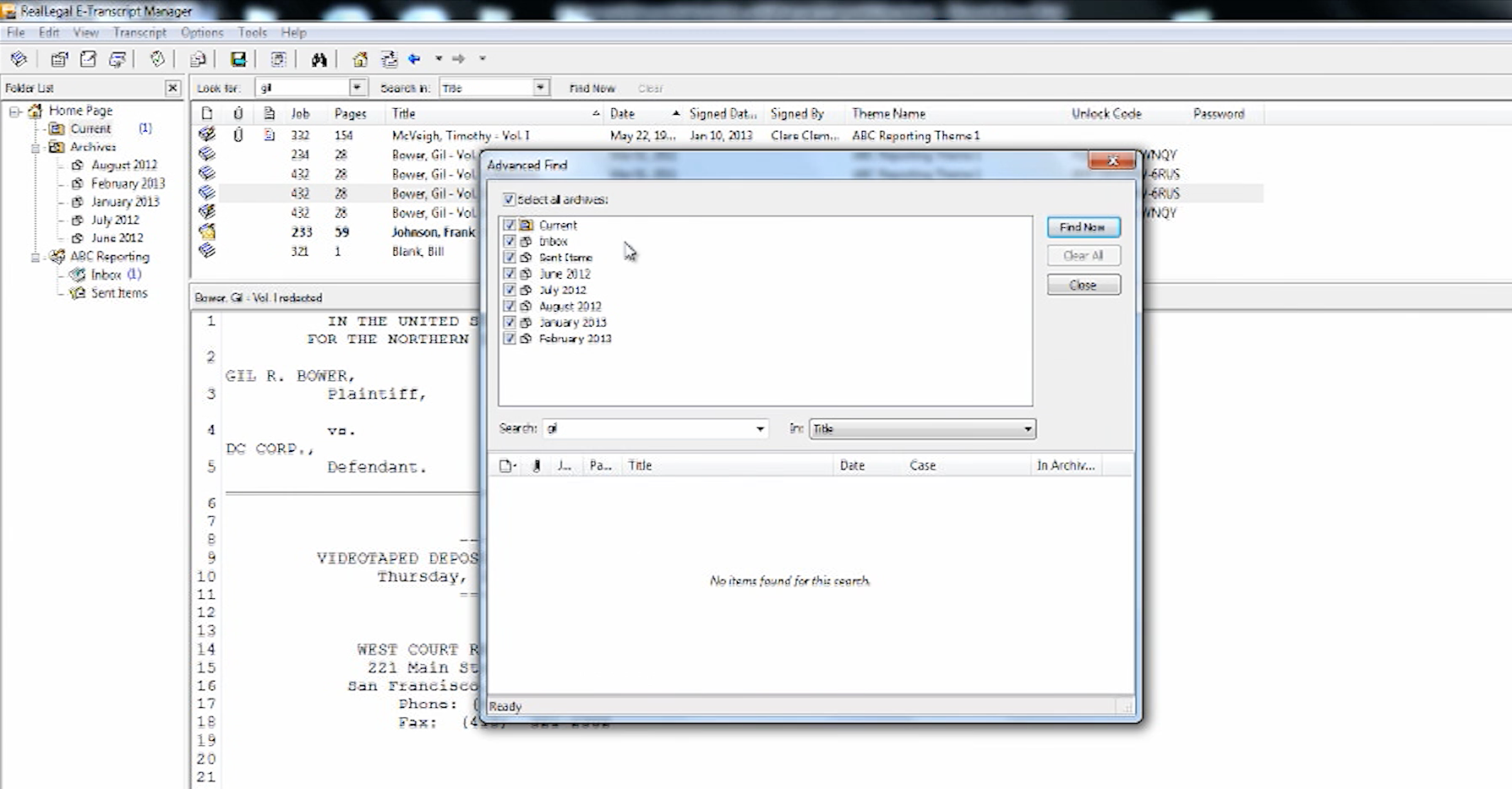The width and height of the screenshot is (1512, 789).
Task: Open the Transcript menu
Action: pos(139,32)
